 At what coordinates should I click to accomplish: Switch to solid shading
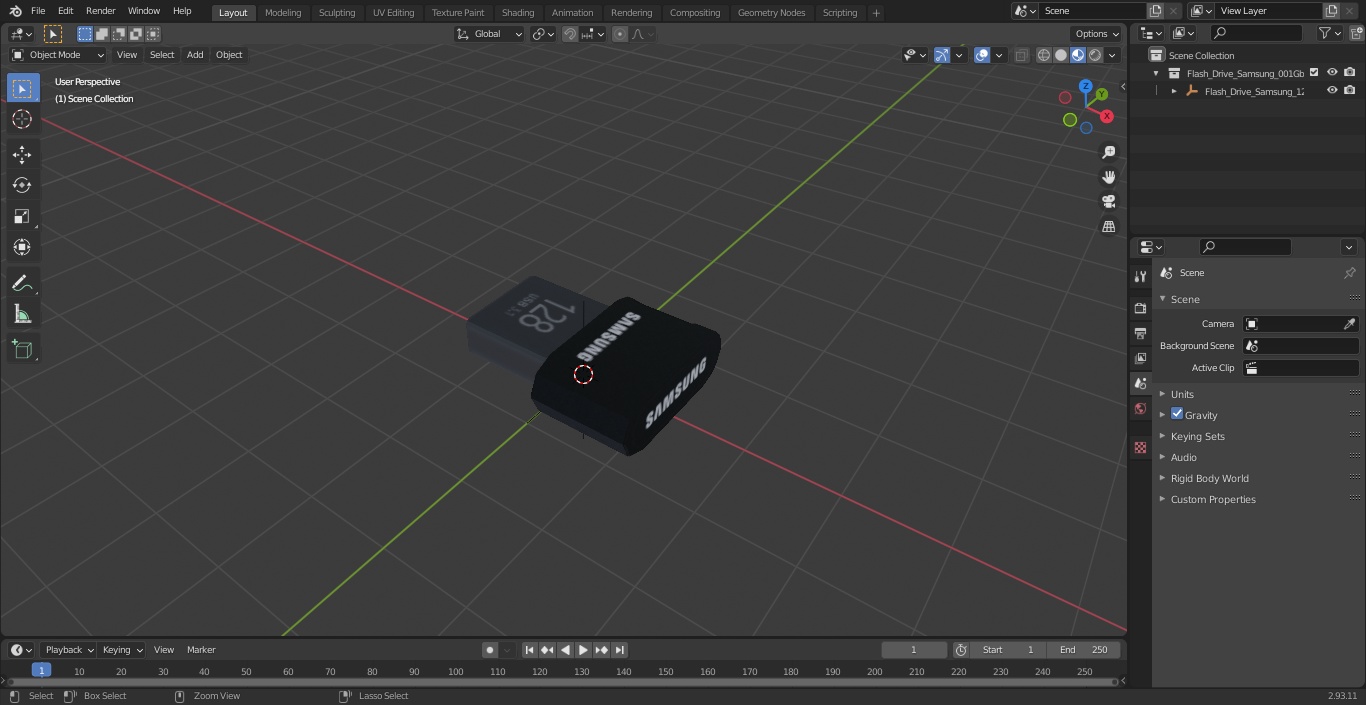coord(1061,55)
